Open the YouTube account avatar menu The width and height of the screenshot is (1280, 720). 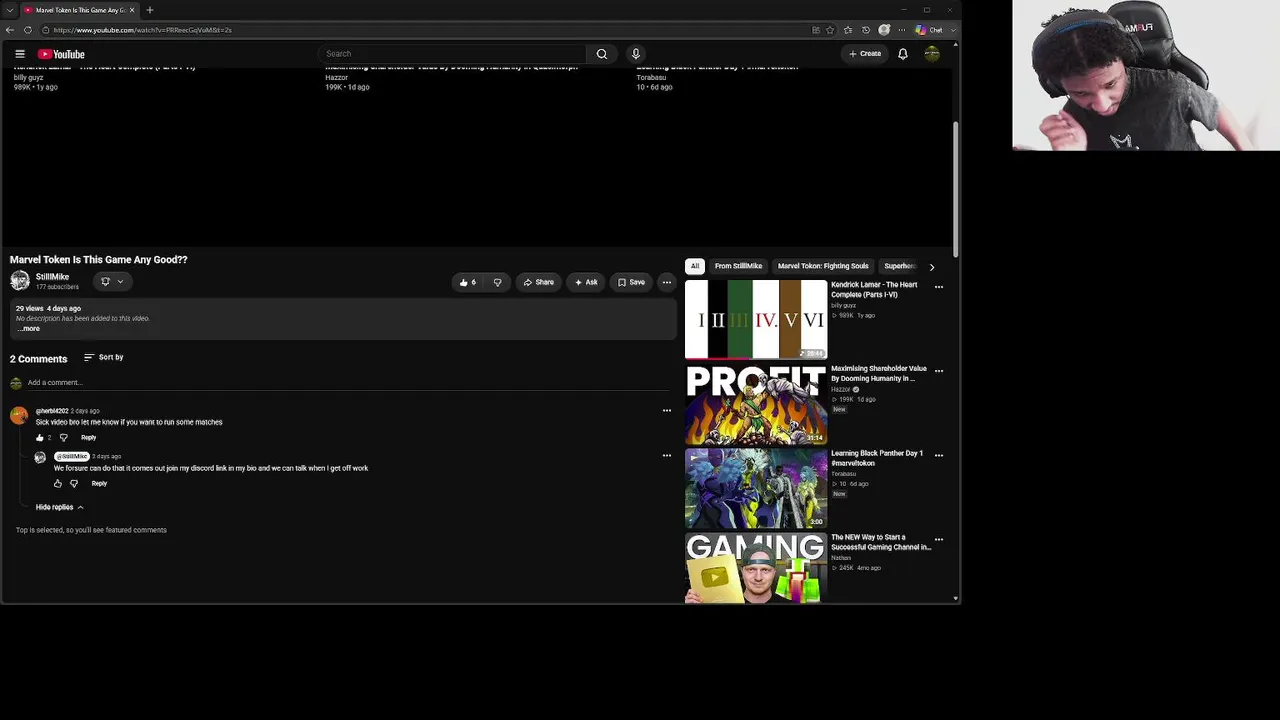coord(932,54)
